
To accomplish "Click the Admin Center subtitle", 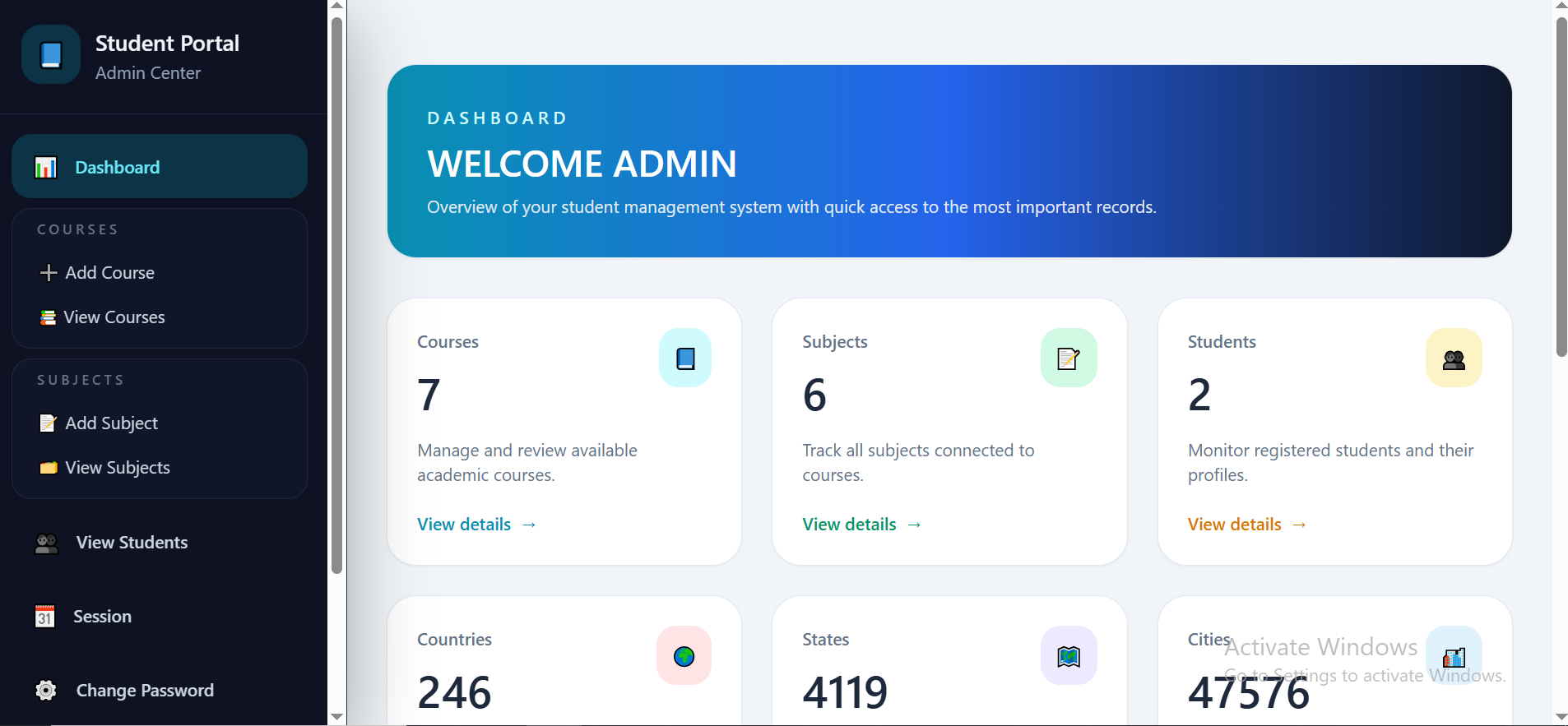I will 148,73.
